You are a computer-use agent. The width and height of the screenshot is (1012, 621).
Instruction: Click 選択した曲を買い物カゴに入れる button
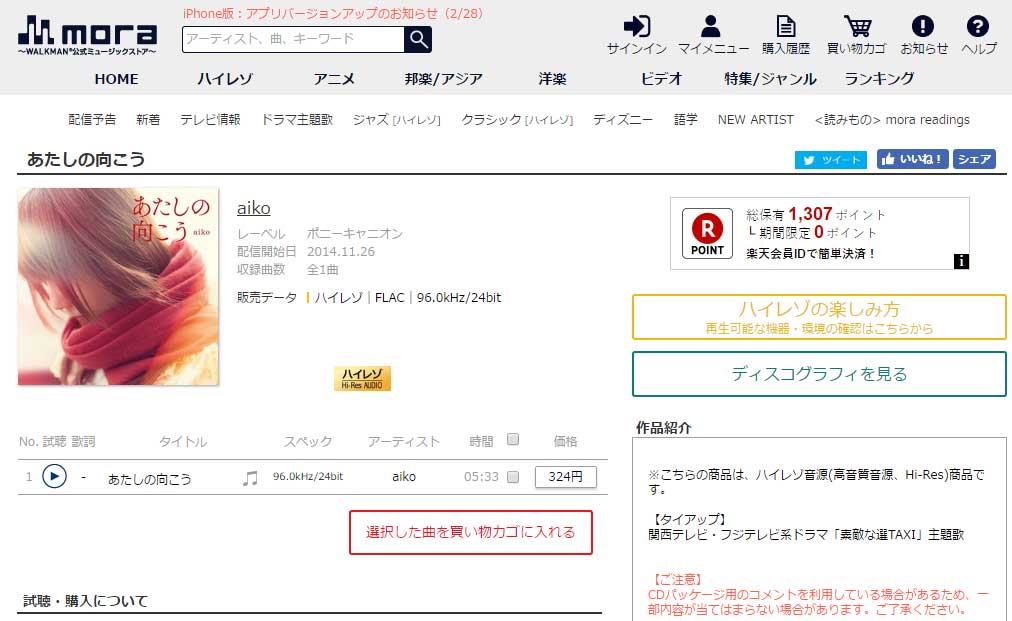(x=471, y=532)
